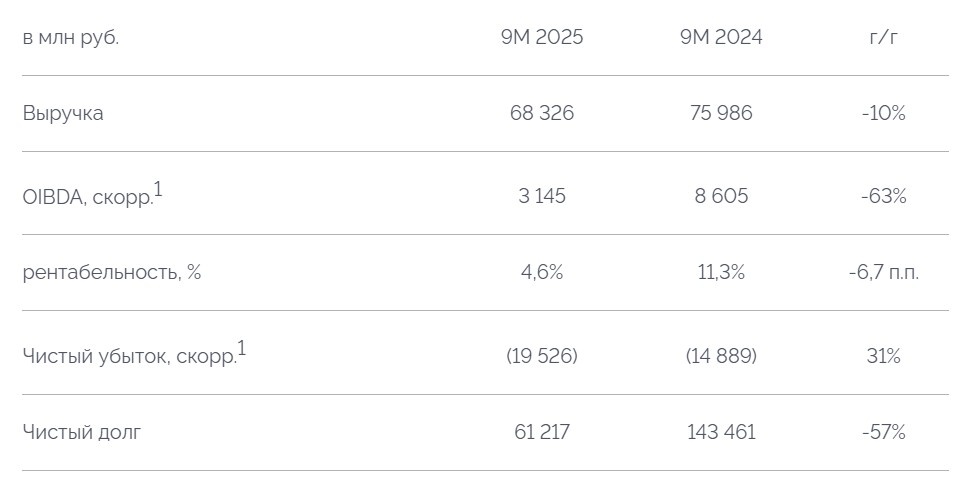The image size is (972, 483).
Task: Click the -63% change cell
Action: point(883,196)
